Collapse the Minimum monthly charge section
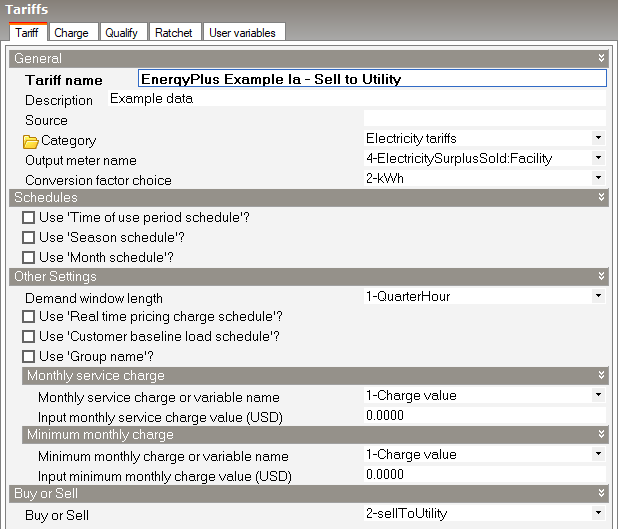Image resolution: width=618 pixels, height=529 pixels. click(600, 435)
